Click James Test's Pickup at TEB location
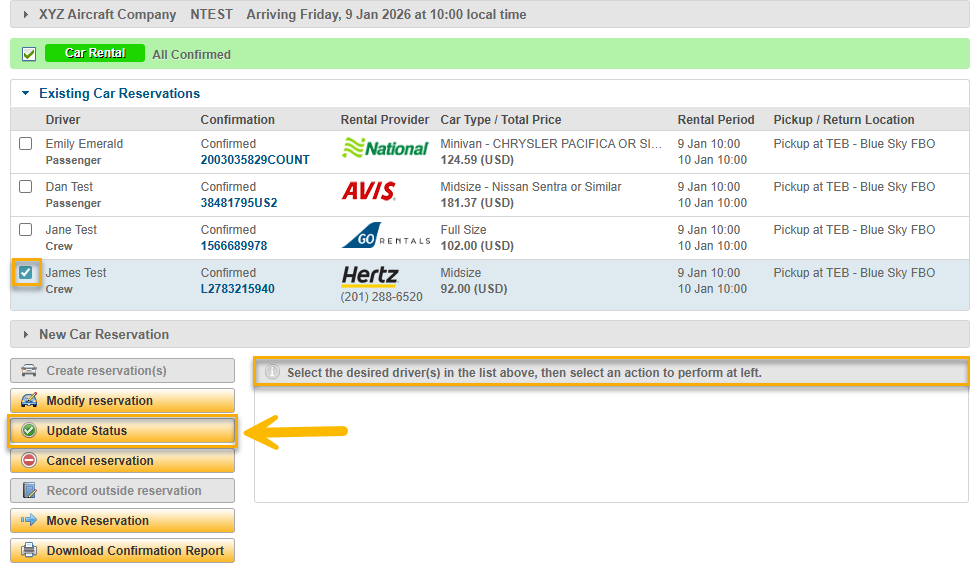The image size is (970, 588). [854, 273]
